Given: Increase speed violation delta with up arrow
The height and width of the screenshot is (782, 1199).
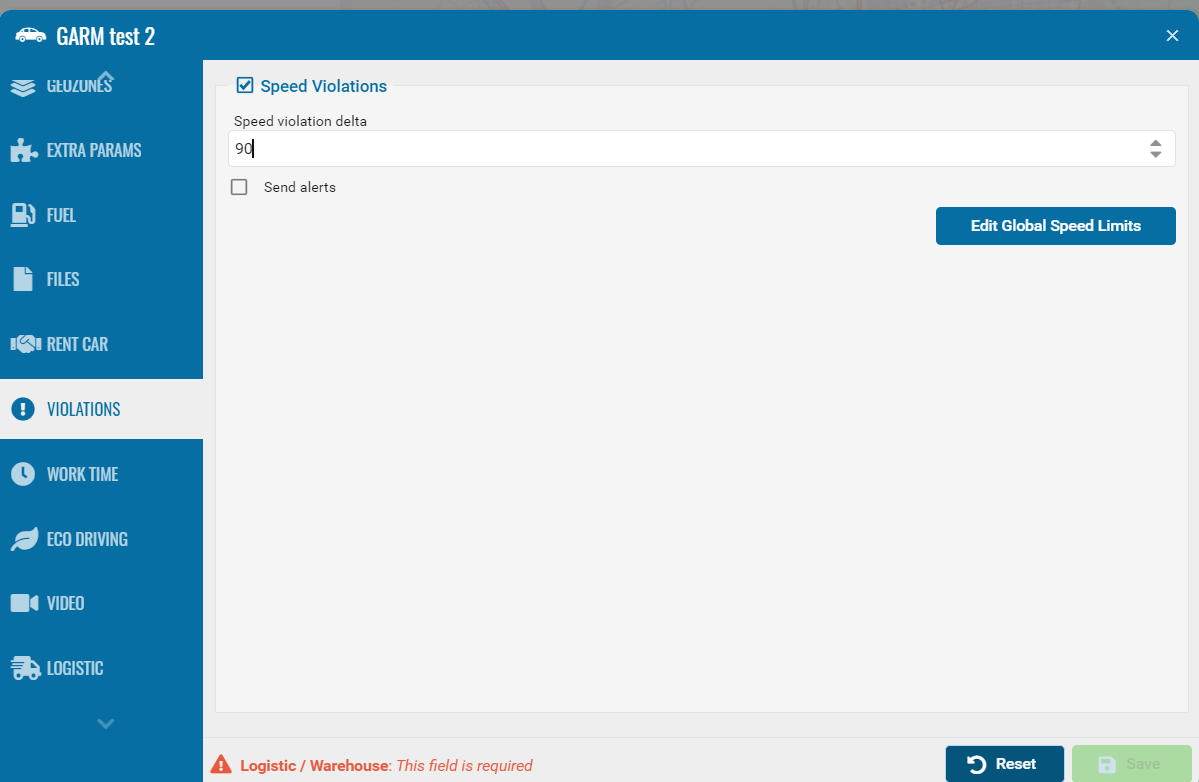Looking at the screenshot, I should point(1155,143).
